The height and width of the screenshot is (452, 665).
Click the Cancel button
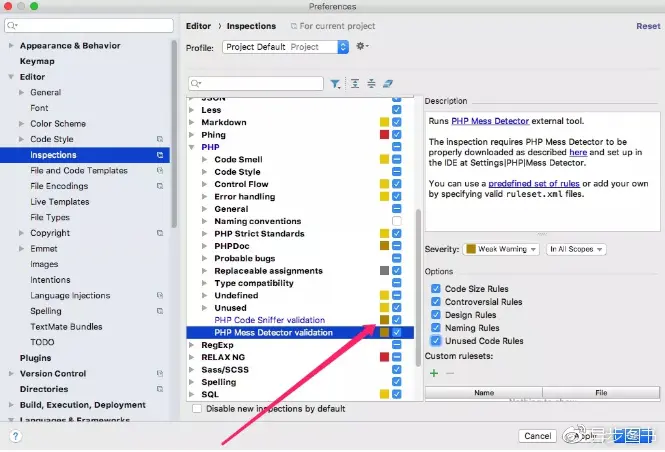537,436
